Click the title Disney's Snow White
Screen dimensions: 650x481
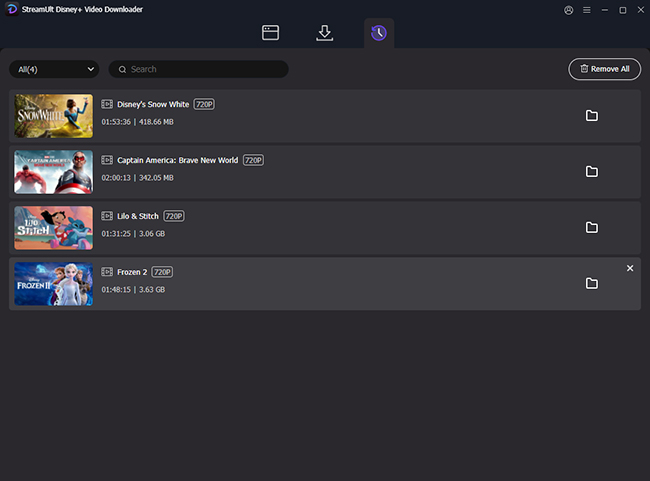(153, 104)
